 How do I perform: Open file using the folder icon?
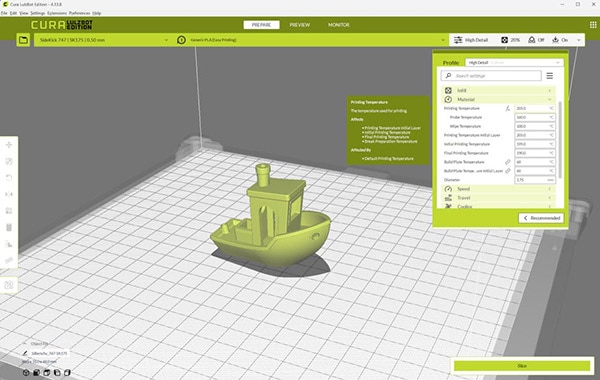23,40
